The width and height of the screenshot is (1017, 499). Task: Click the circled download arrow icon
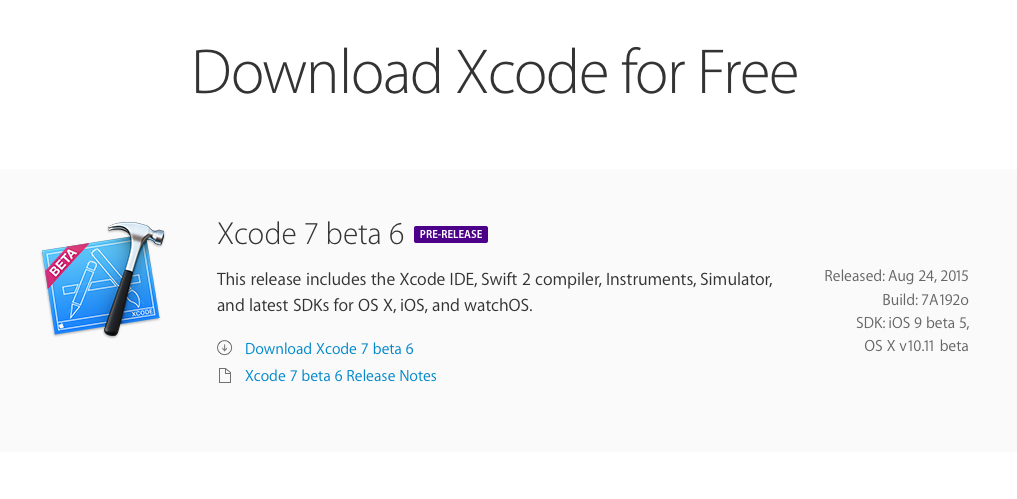224,349
